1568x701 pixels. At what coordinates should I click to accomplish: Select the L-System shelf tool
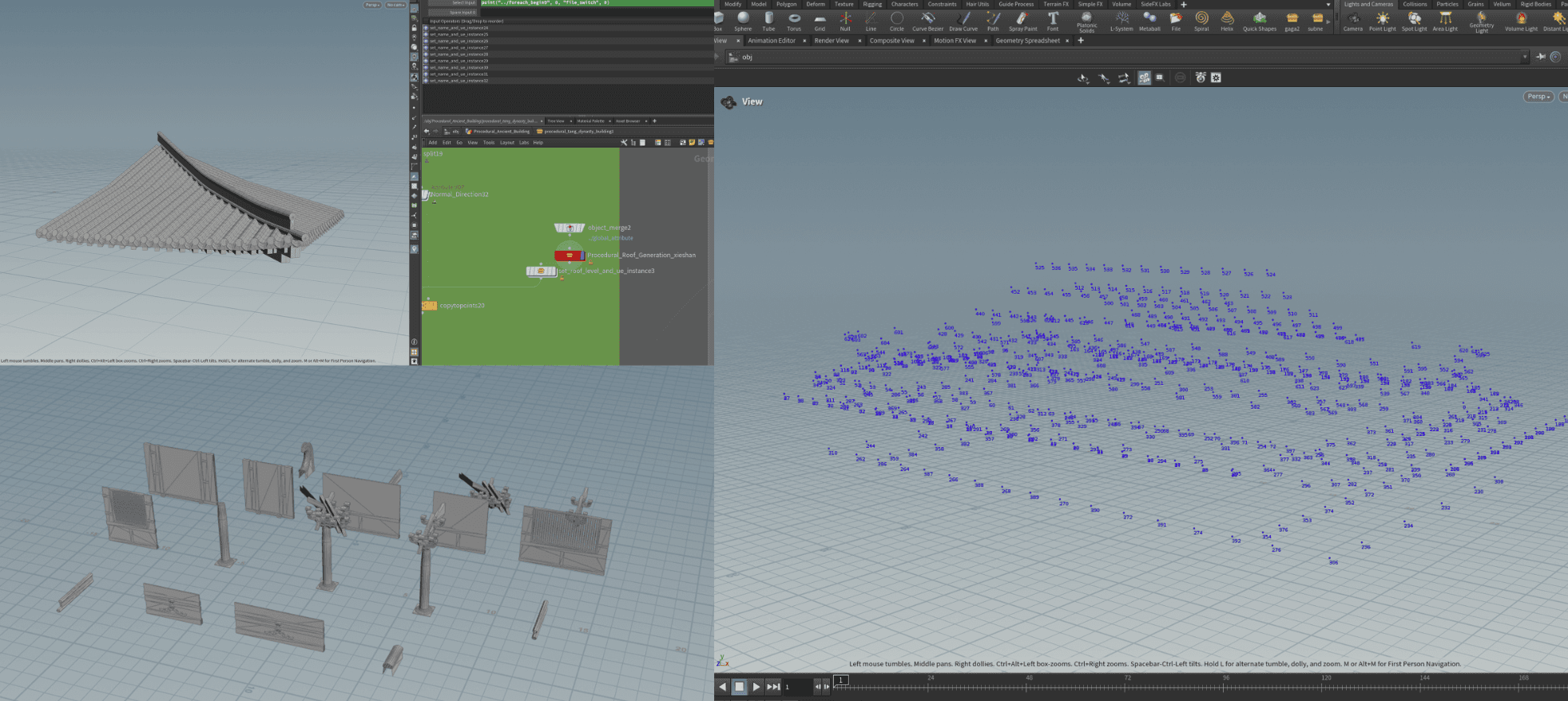tap(1121, 21)
